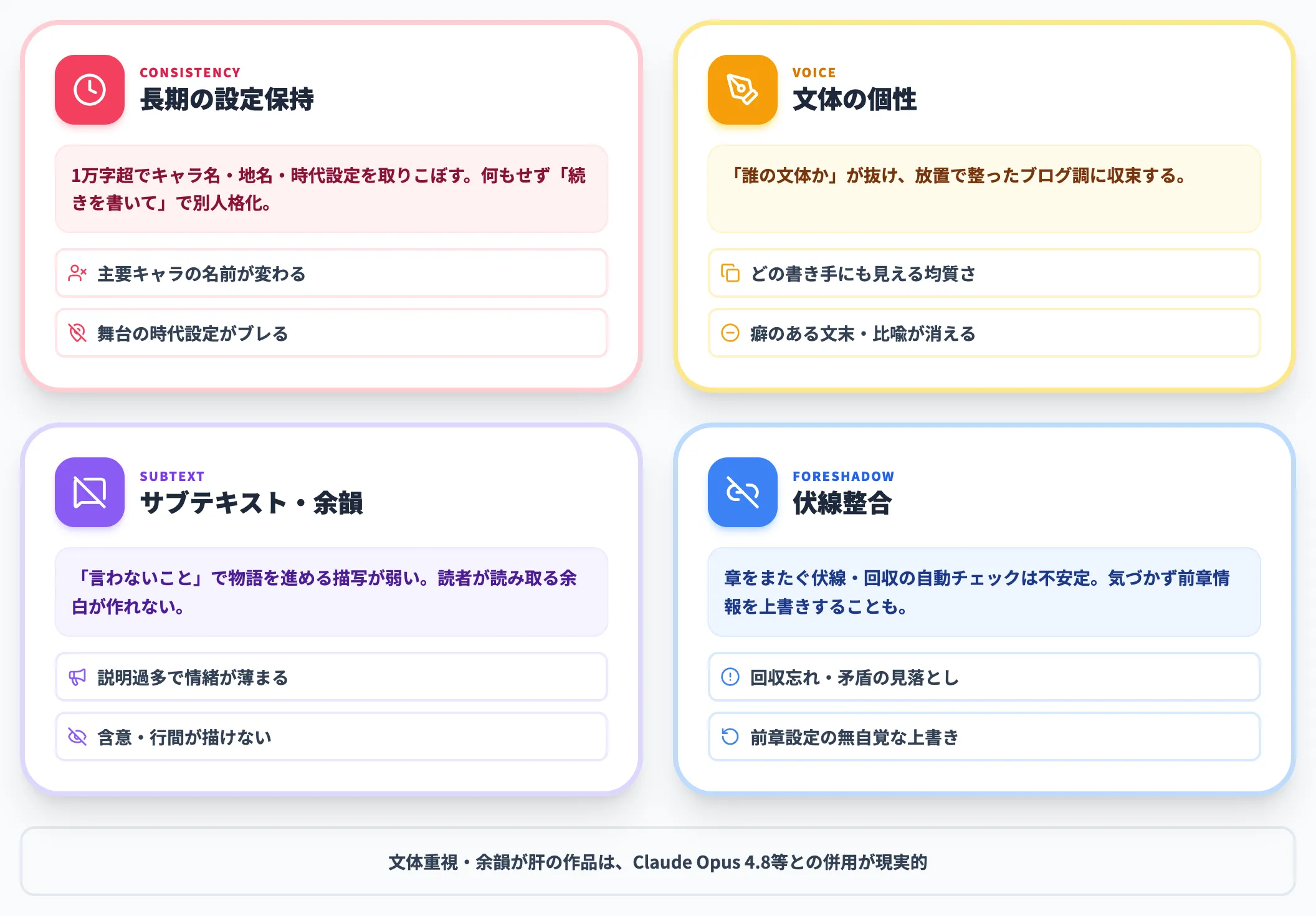
Task: Click the purple description 「言わないこと」で物語を進める
Action: click(x=331, y=592)
